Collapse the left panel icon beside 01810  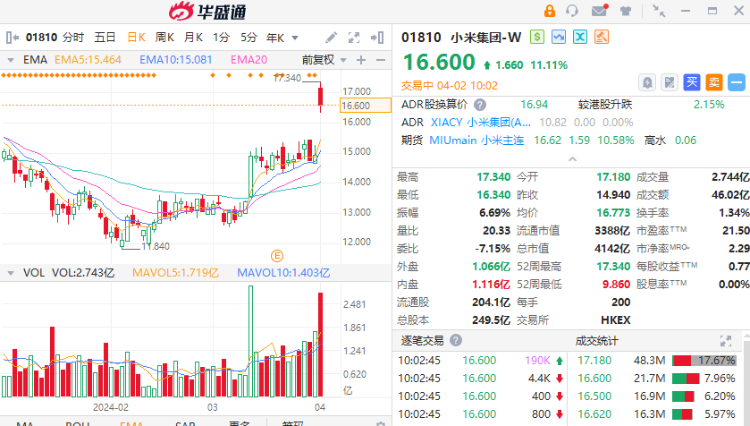pos(12,37)
